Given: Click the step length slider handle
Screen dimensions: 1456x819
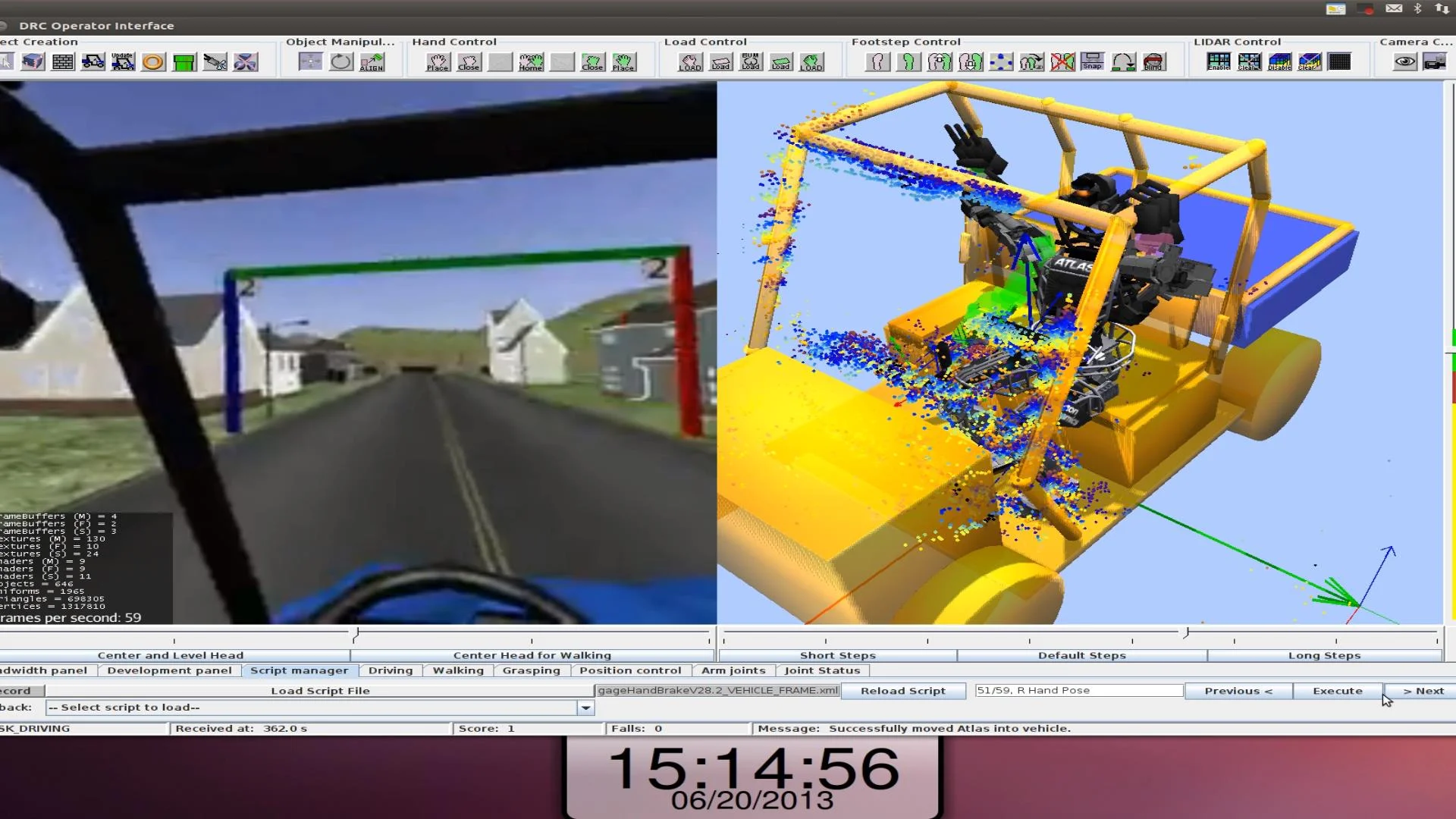Looking at the screenshot, I should click(1186, 632).
